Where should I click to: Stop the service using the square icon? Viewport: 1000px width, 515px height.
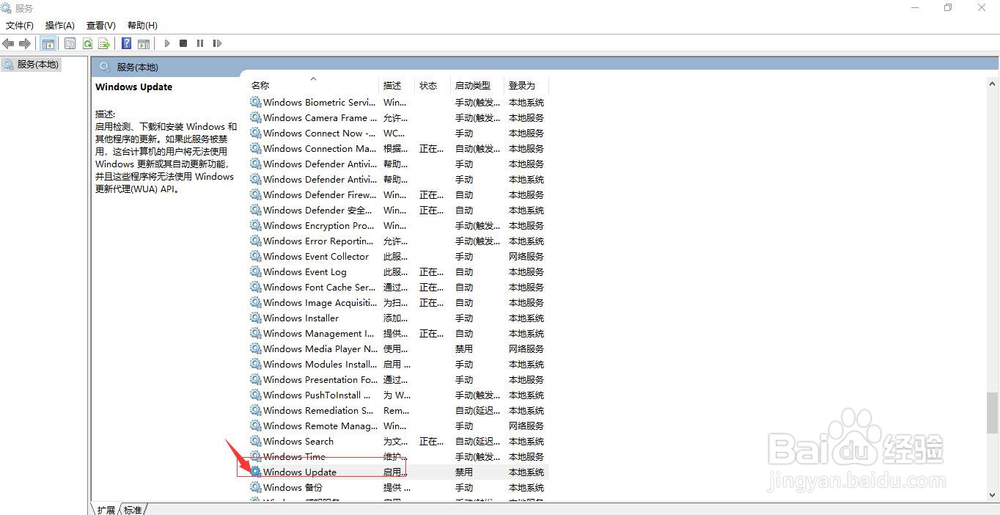[183, 43]
